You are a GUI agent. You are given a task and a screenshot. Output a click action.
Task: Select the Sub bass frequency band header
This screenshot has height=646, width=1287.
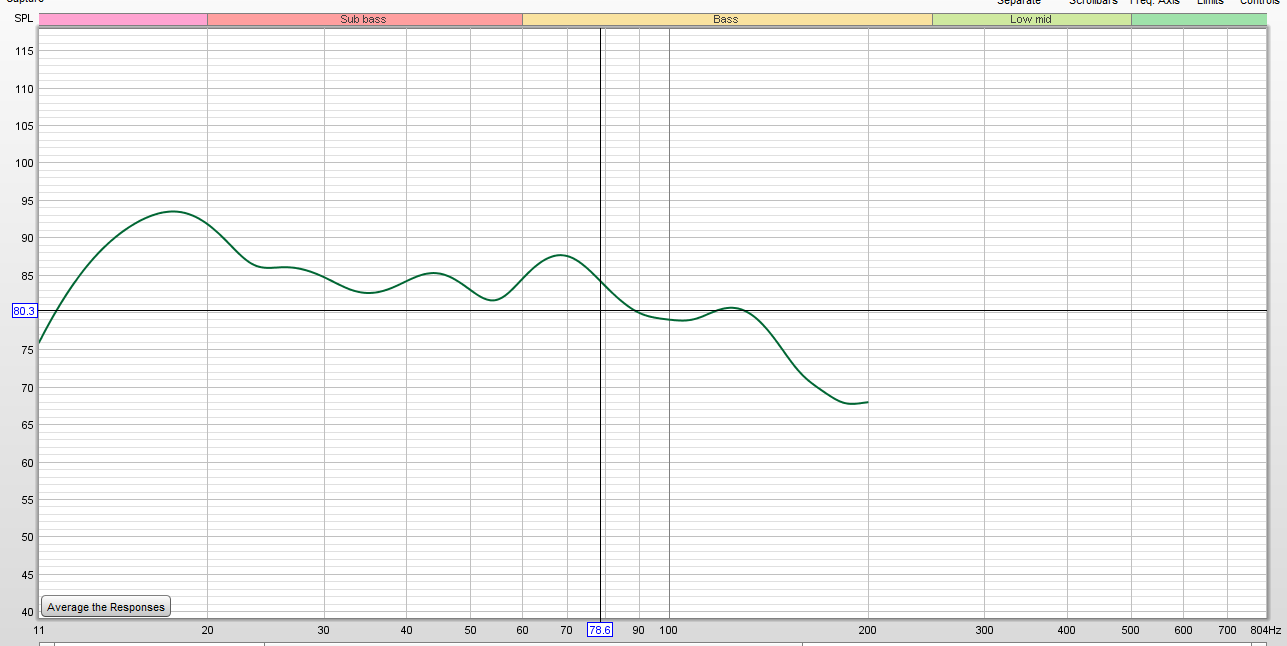pos(363,19)
